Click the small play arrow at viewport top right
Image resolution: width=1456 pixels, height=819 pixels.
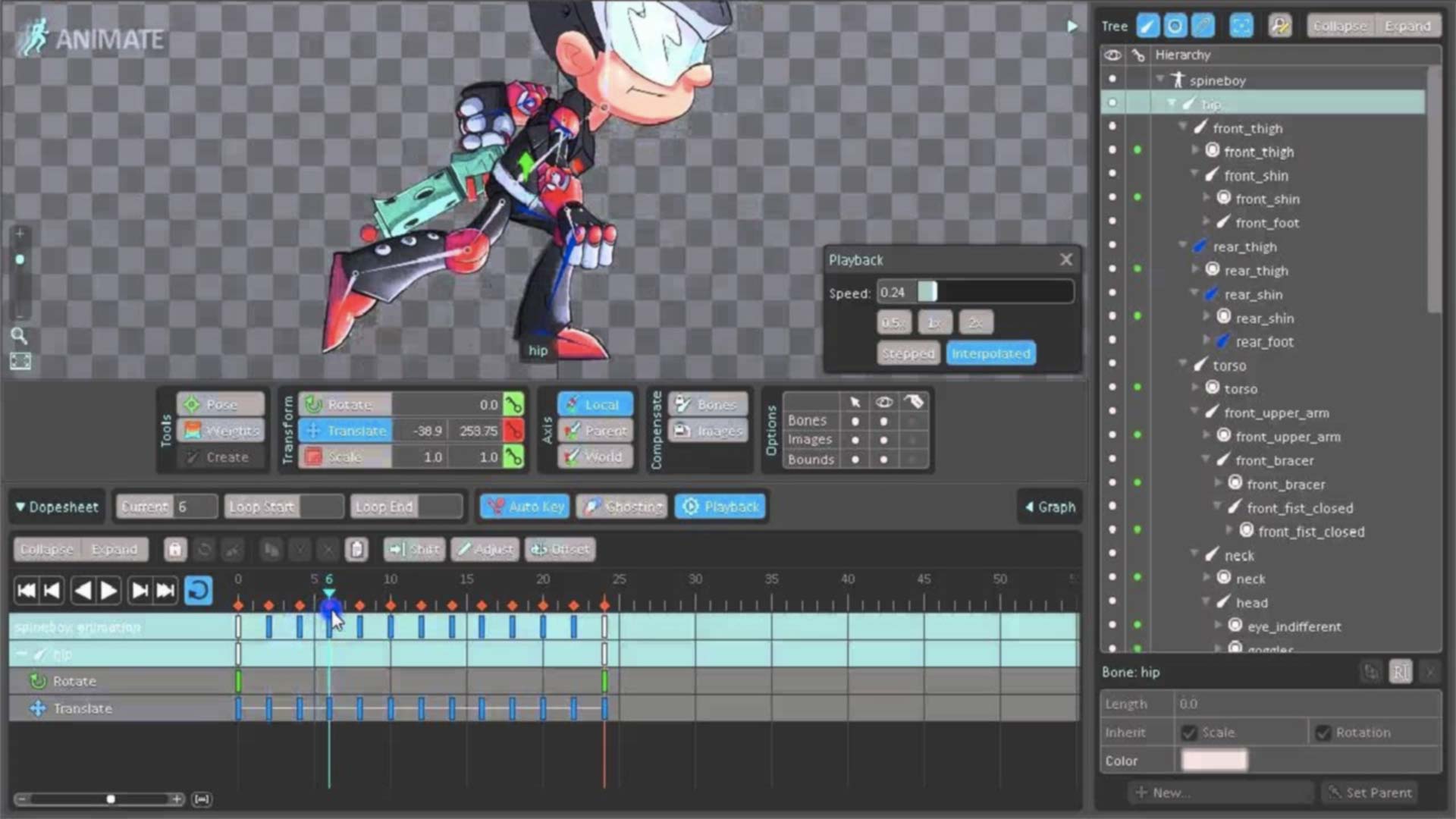click(1072, 26)
